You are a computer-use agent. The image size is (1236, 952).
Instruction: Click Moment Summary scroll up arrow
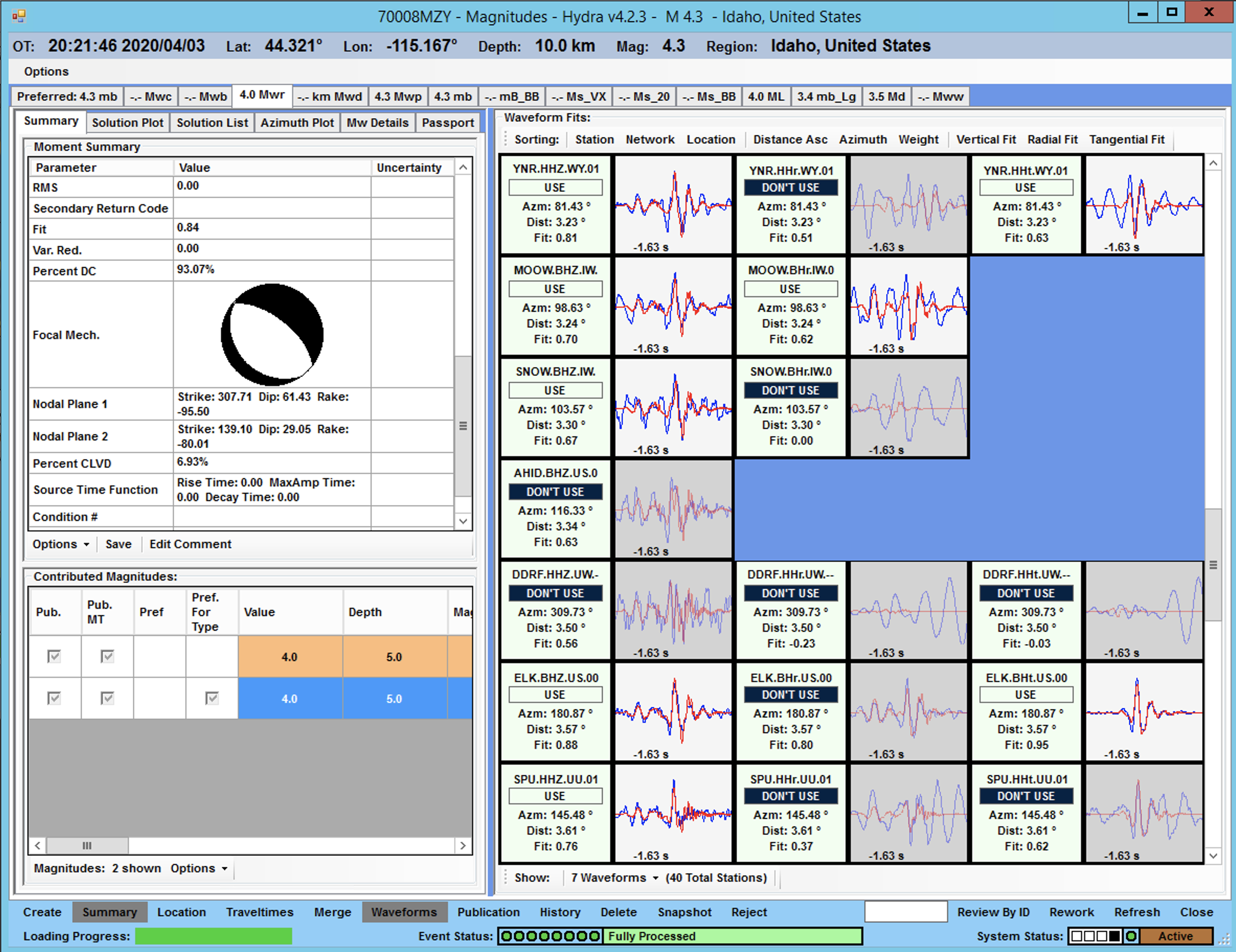point(463,167)
